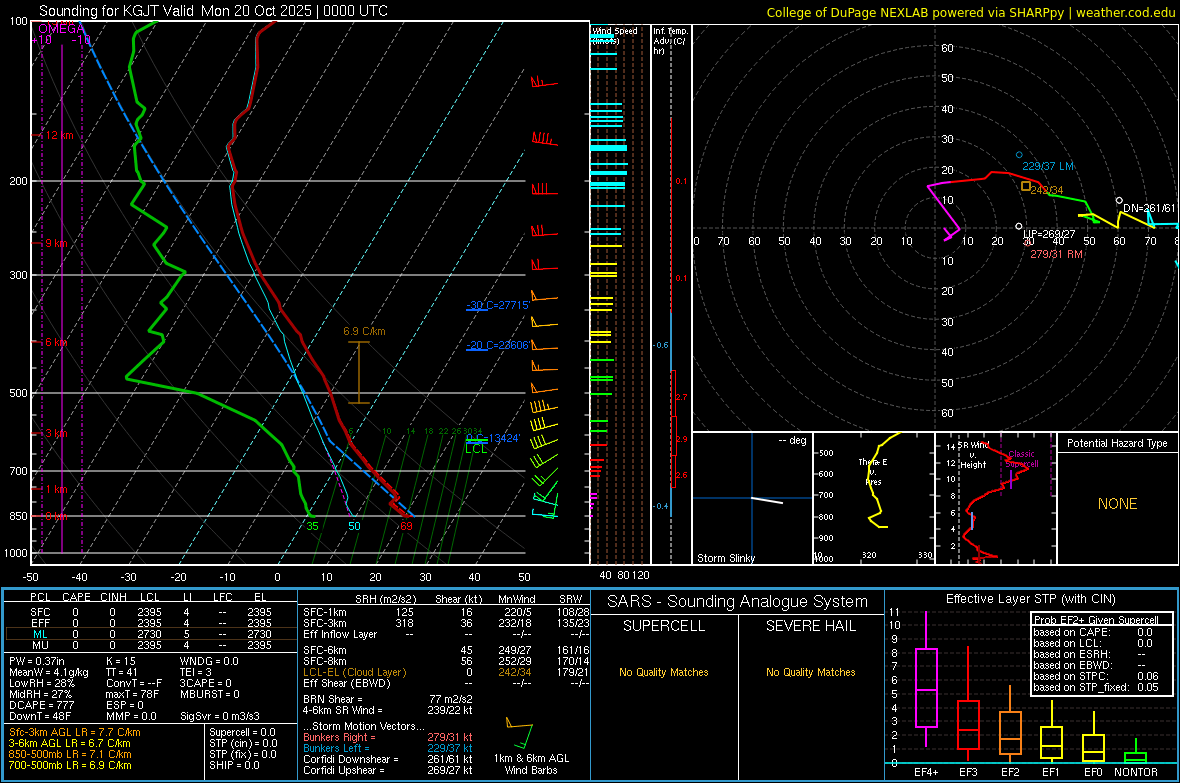
Task: Select the SEVERE HAIL analog column header
Action: pos(810,626)
